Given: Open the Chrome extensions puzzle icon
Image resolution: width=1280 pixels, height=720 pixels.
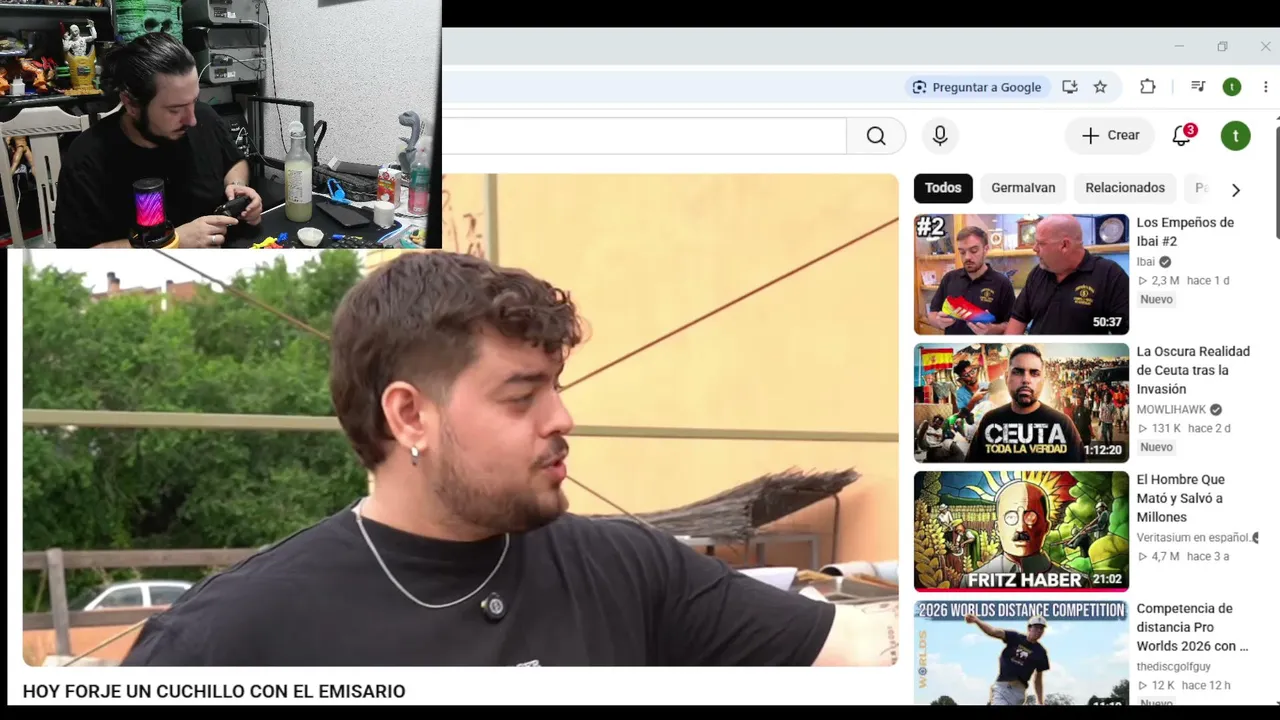Looking at the screenshot, I should tap(1148, 87).
